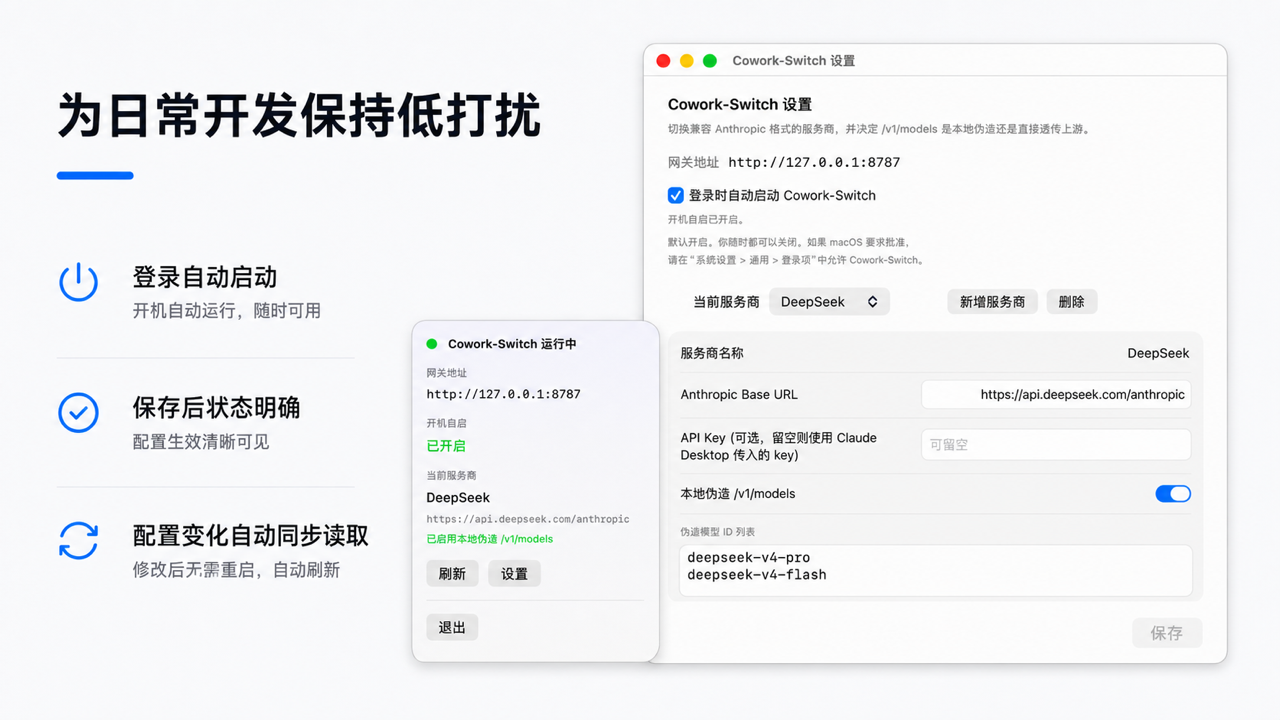Click the 保存 button
The image size is (1280, 720).
(1167, 633)
